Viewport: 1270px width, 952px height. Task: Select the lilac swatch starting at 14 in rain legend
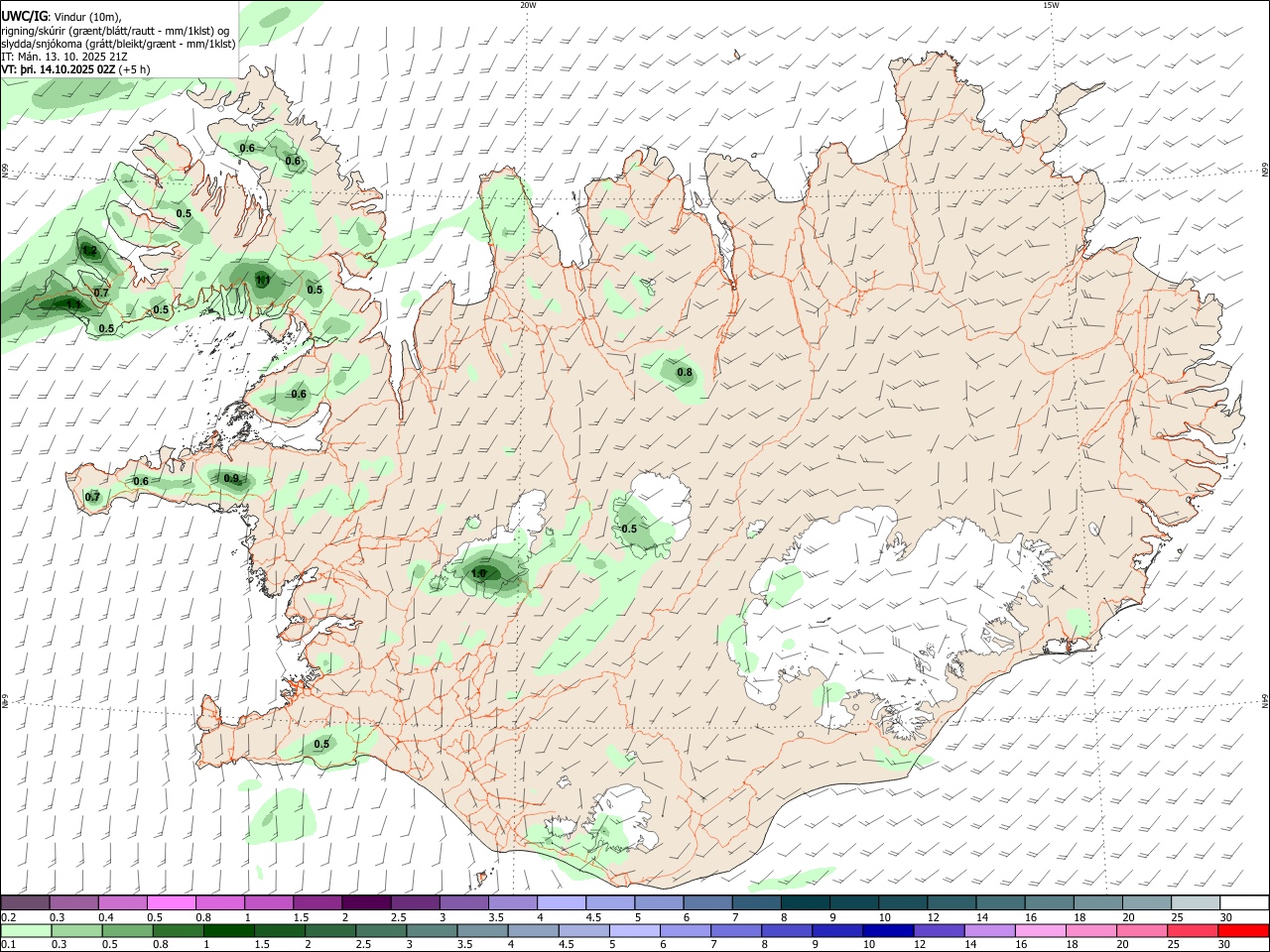tap(988, 931)
